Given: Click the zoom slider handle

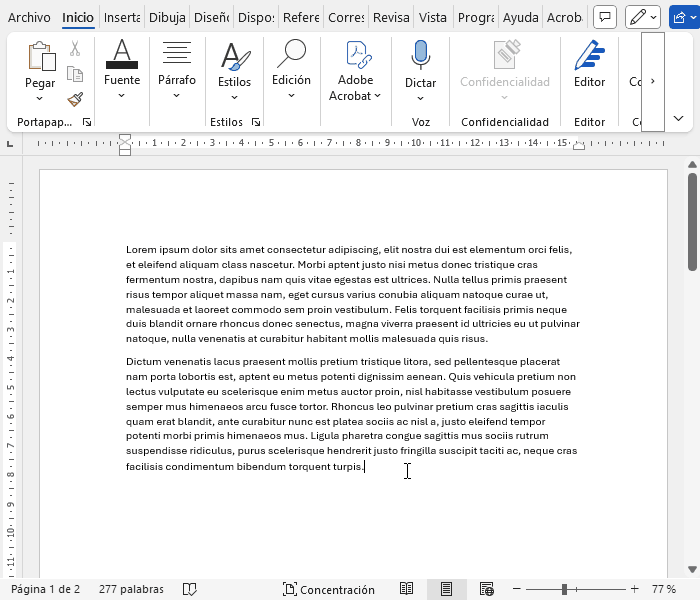Looking at the screenshot, I should click(x=565, y=589).
